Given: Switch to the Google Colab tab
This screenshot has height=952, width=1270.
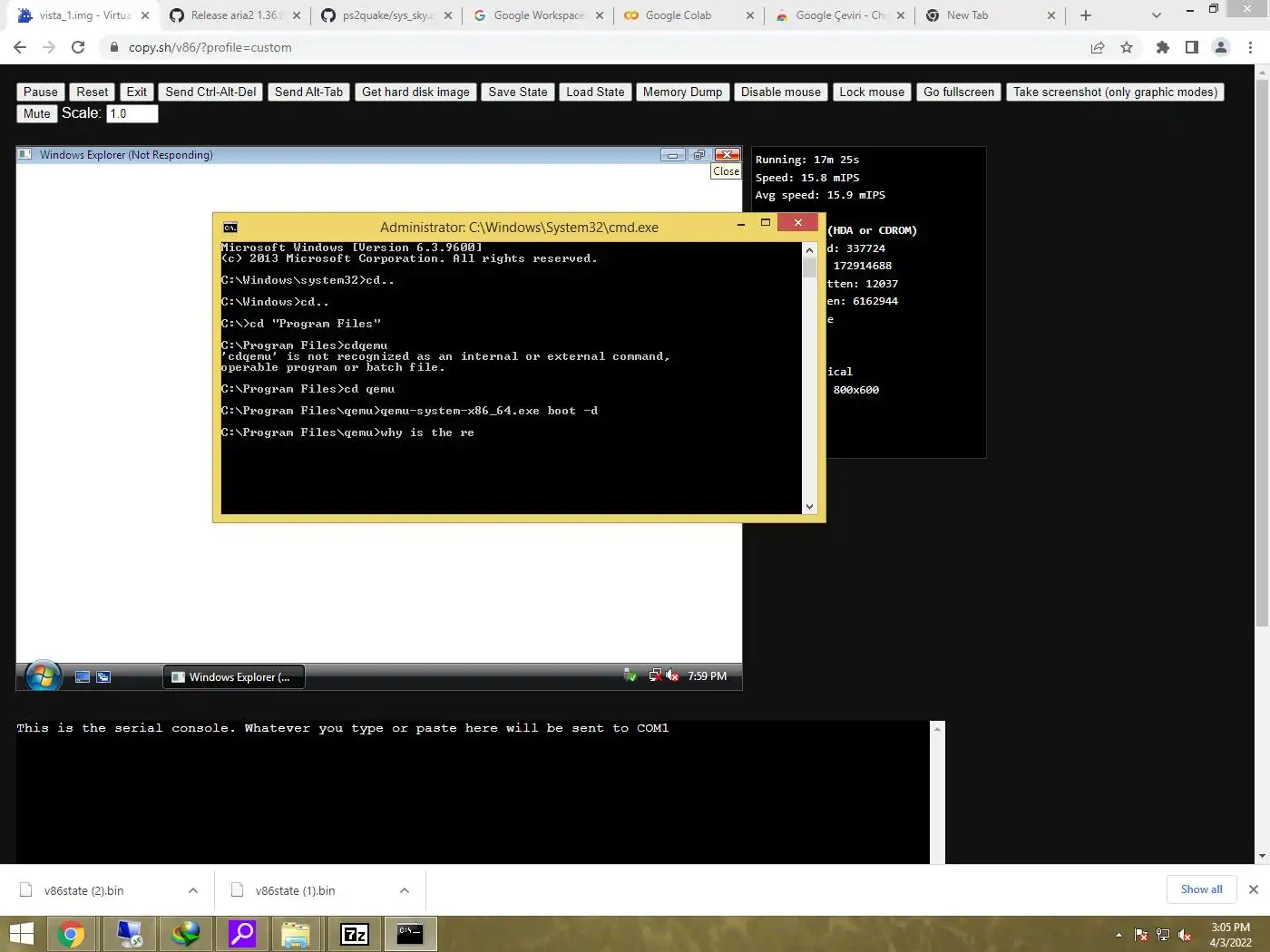Looking at the screenshot, I should 689,15.
